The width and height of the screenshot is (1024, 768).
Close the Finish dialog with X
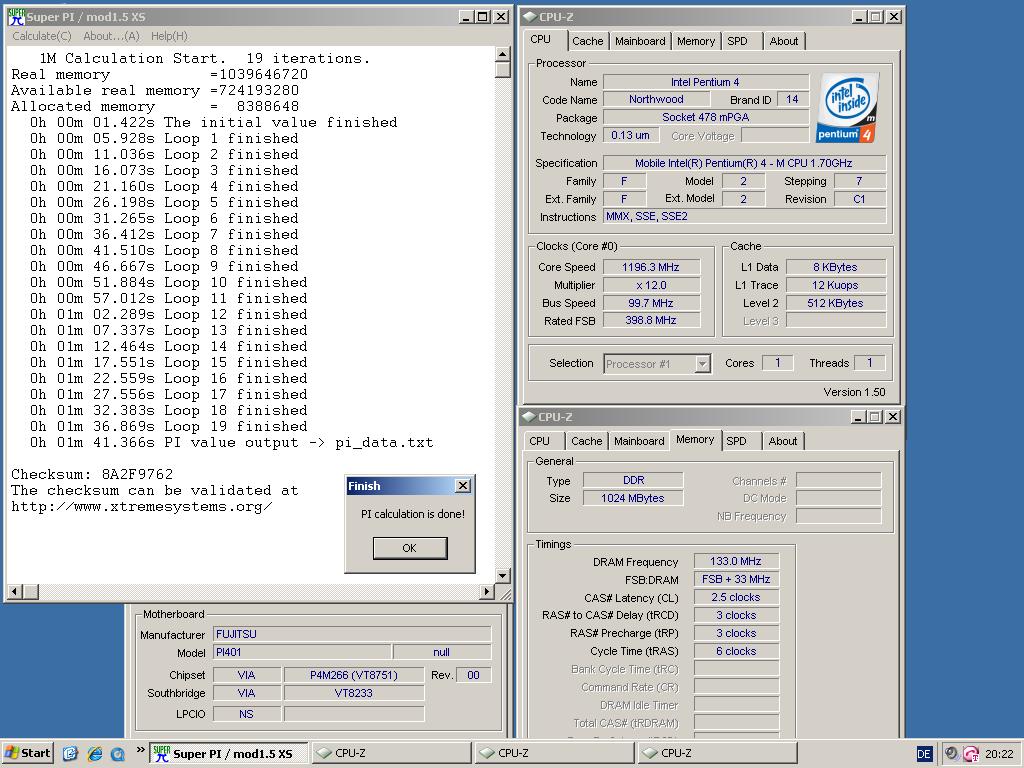[462, 485]
